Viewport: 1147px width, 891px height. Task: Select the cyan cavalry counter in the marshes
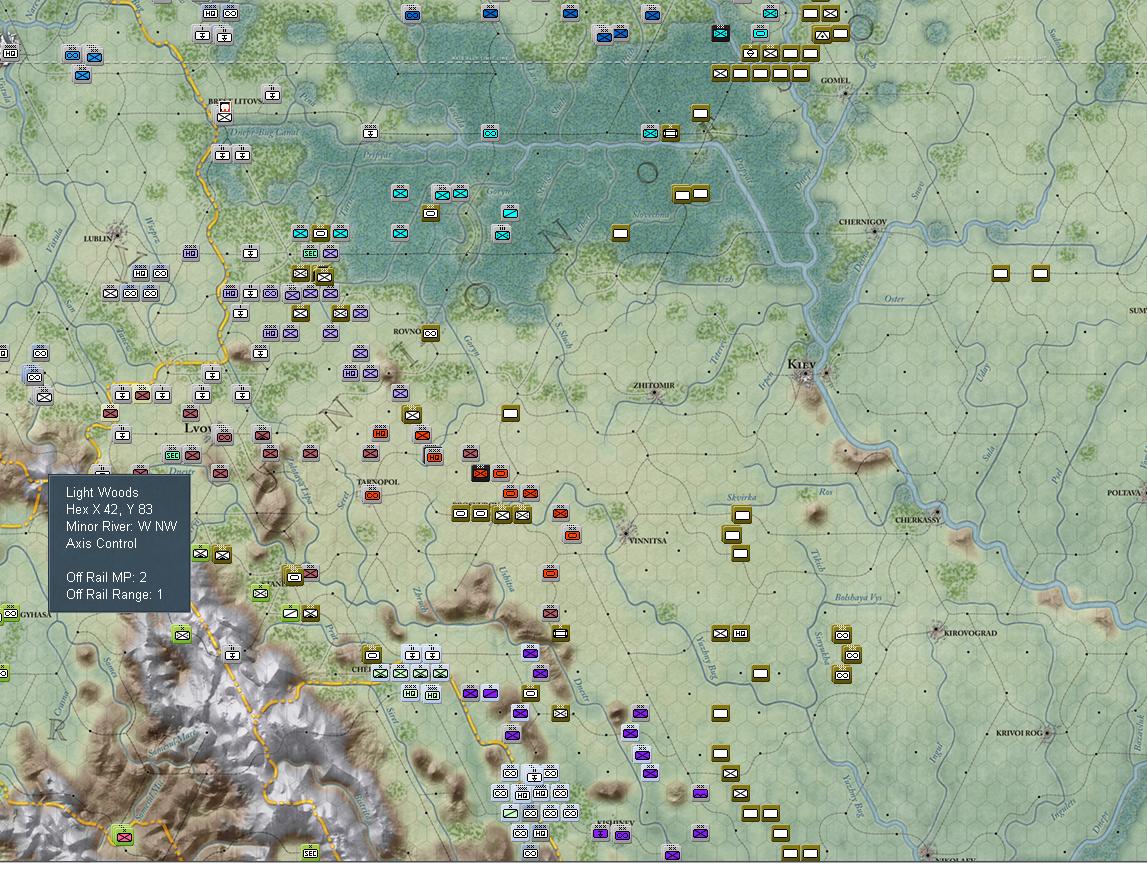[x=511, y=213]
